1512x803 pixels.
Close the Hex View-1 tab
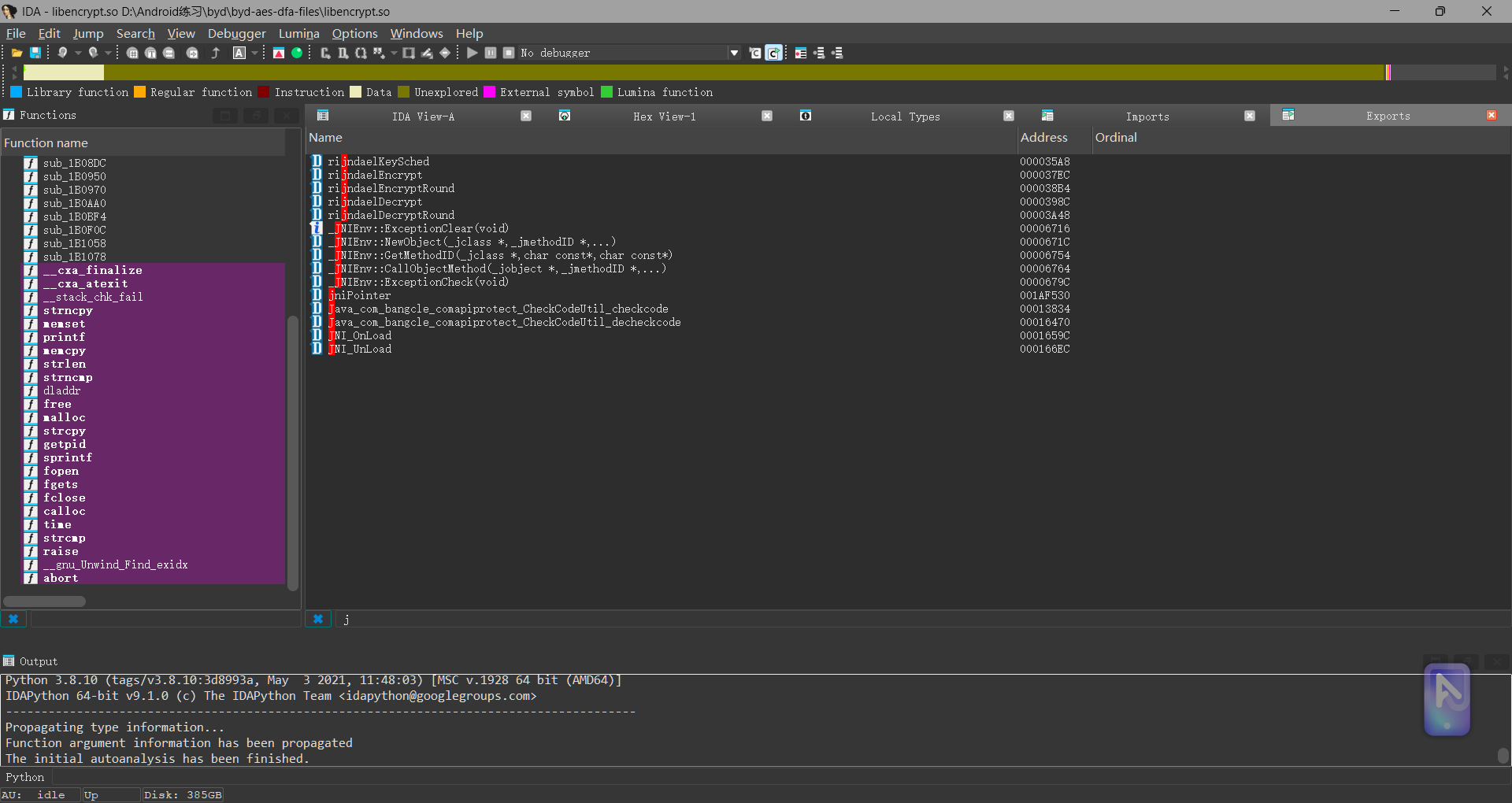[x=767, y=116]
